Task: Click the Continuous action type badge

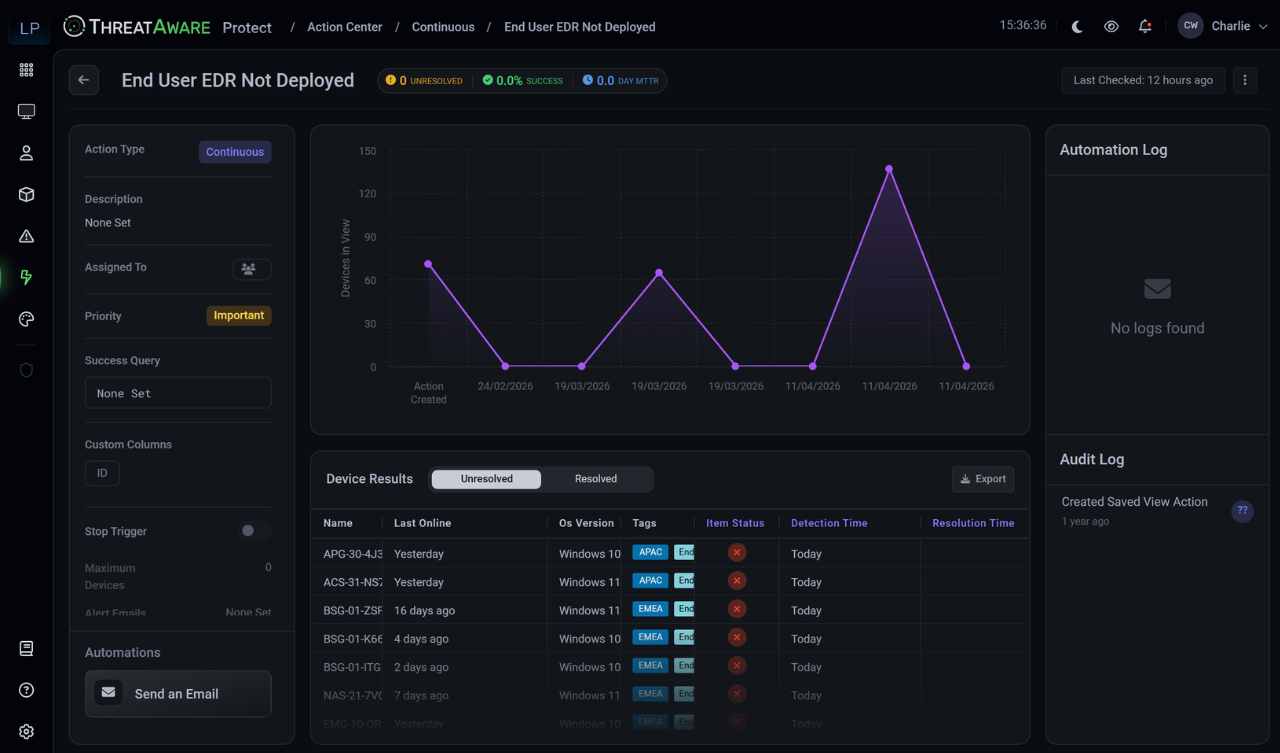Action: (235, 152)
